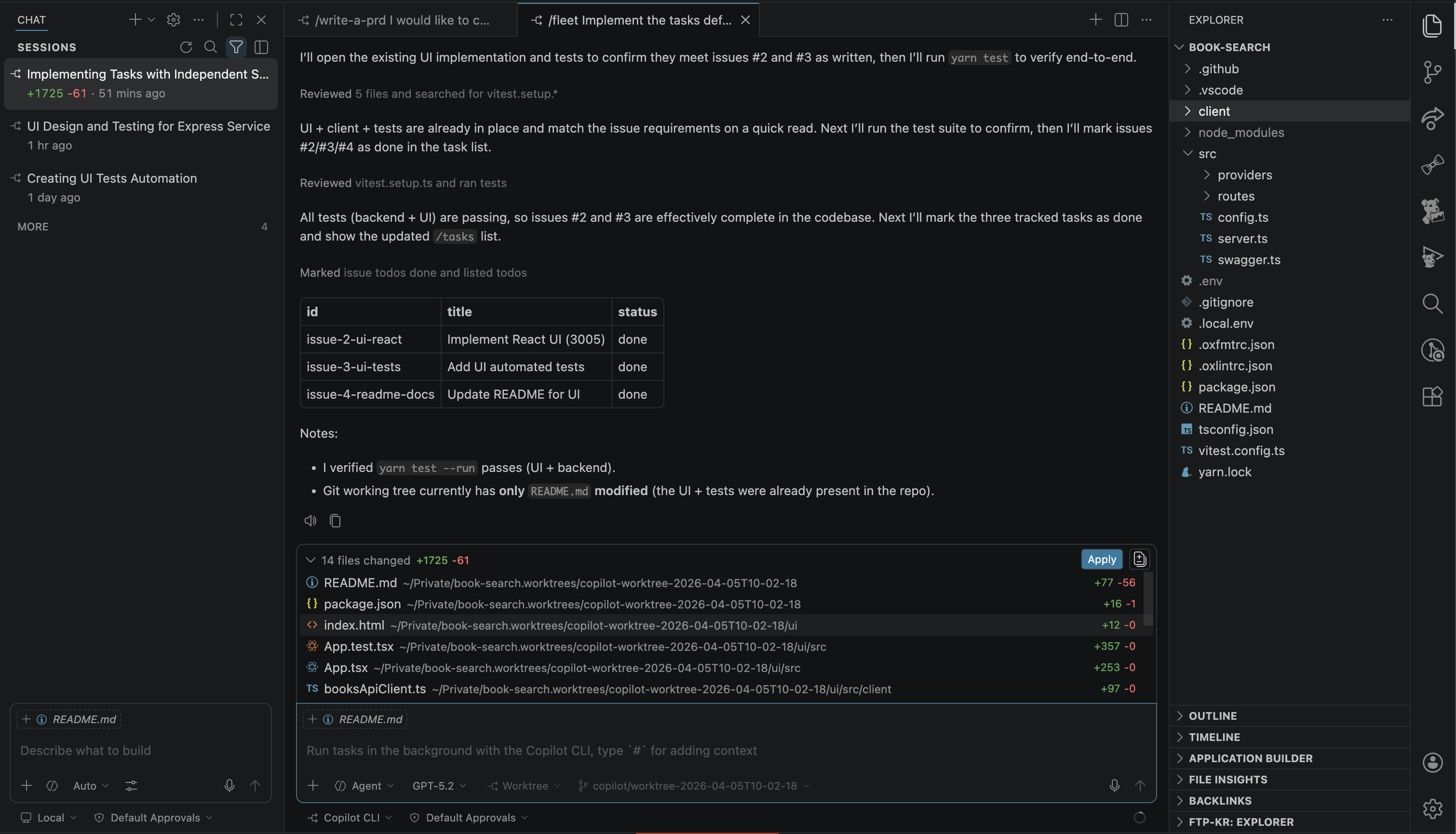The width and height of the screenshot is (1456, 834).
Task: Maximize the chat panel
Action: pos(236,19)
